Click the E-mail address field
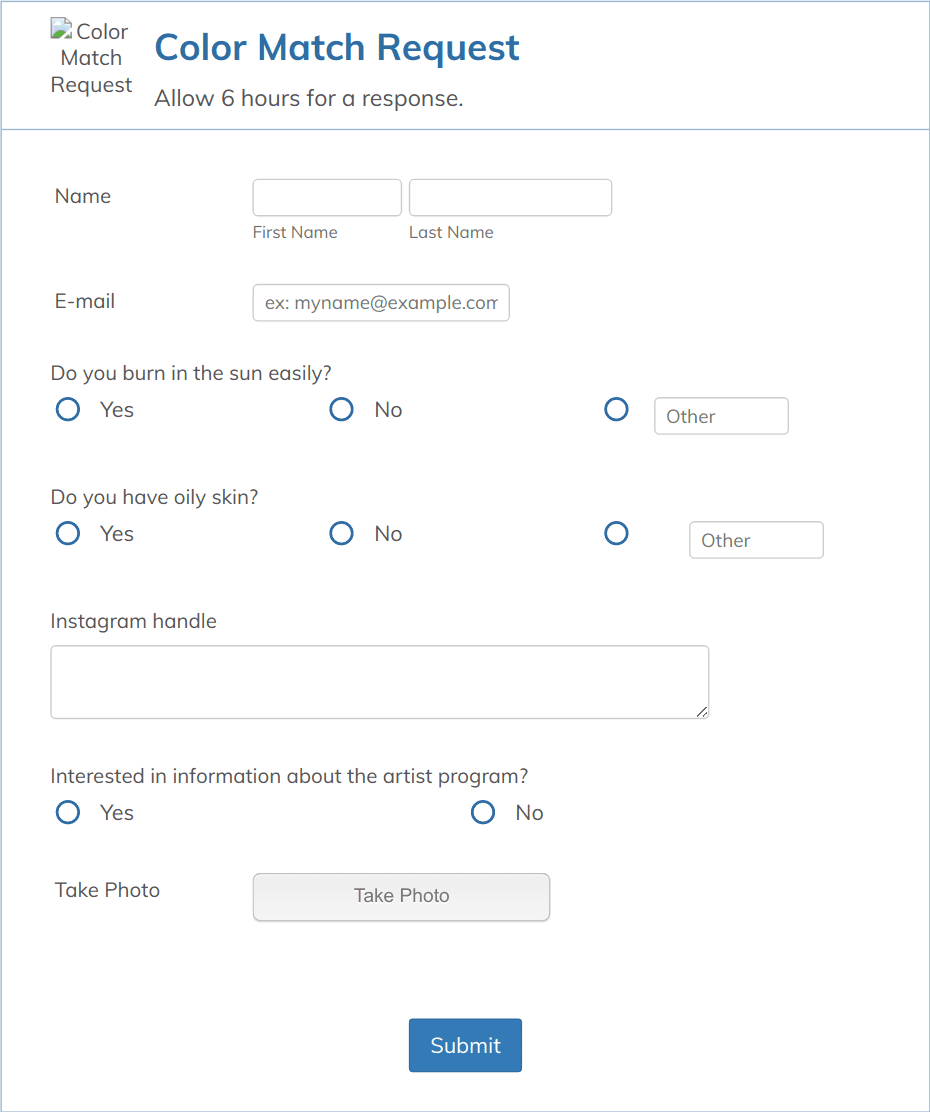This screenshot has width=930, height=1112. 381,302
